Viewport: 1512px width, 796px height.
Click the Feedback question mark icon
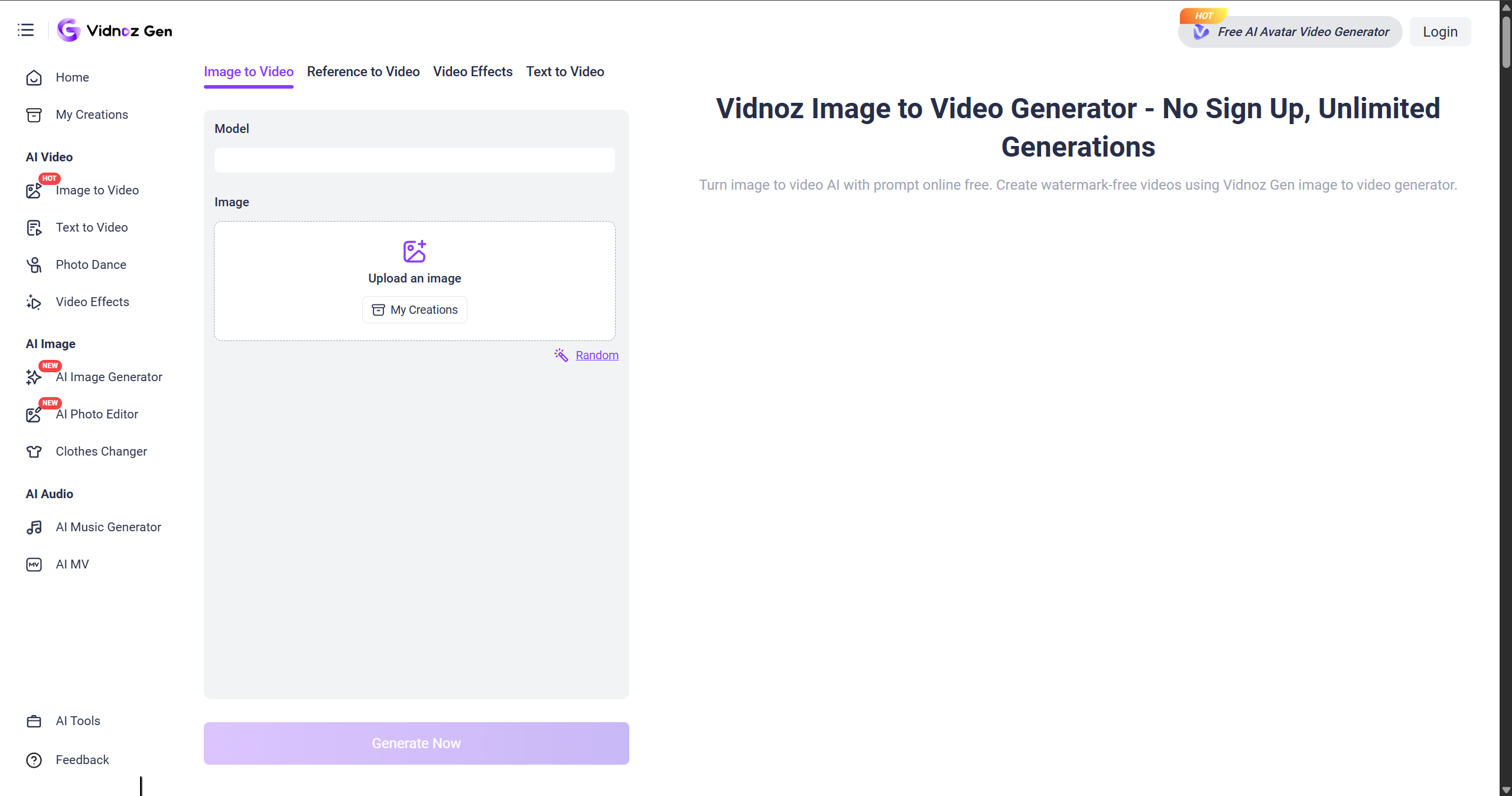pos(34,760)
